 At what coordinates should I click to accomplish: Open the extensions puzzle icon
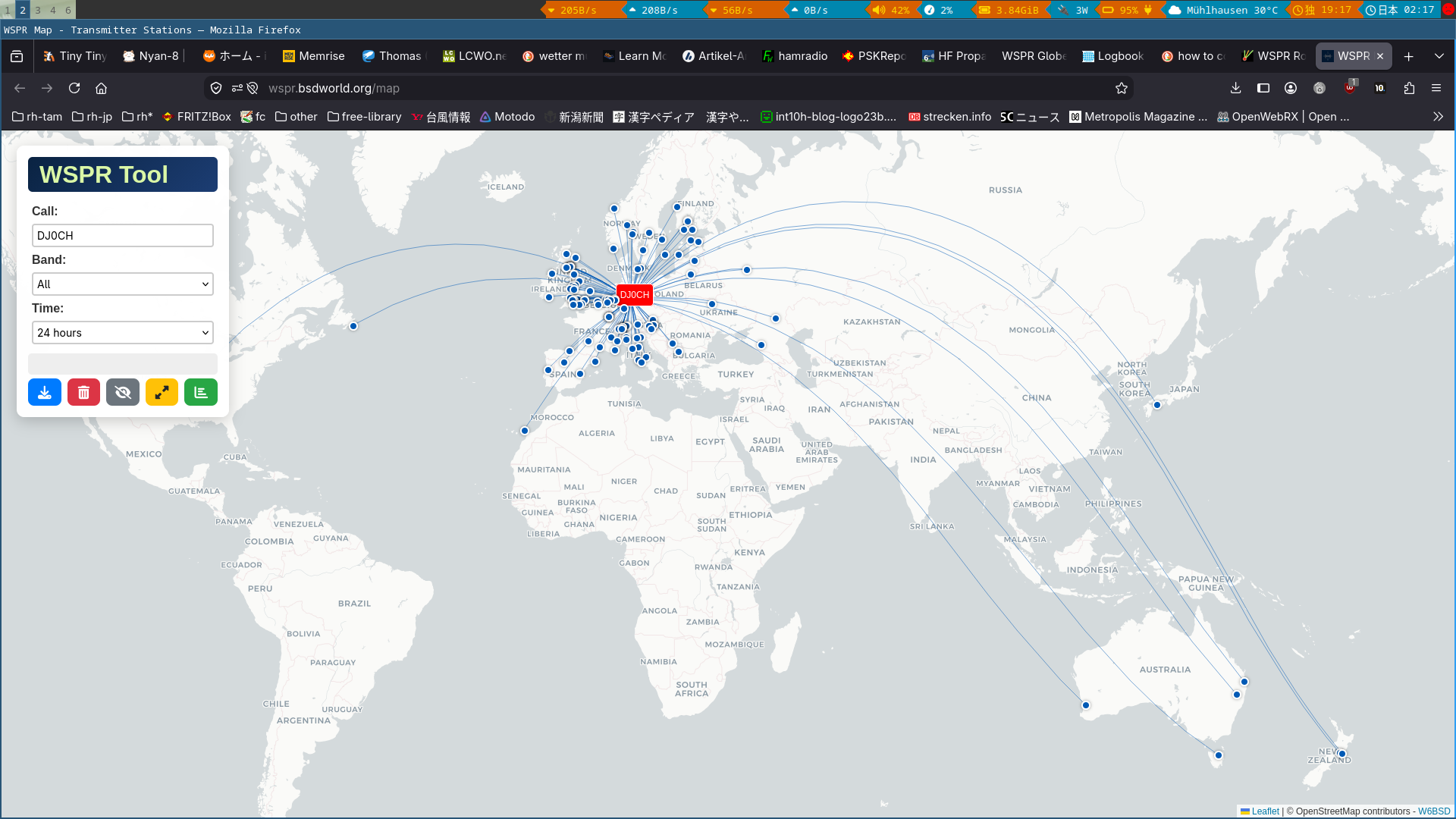(1409, 88)
